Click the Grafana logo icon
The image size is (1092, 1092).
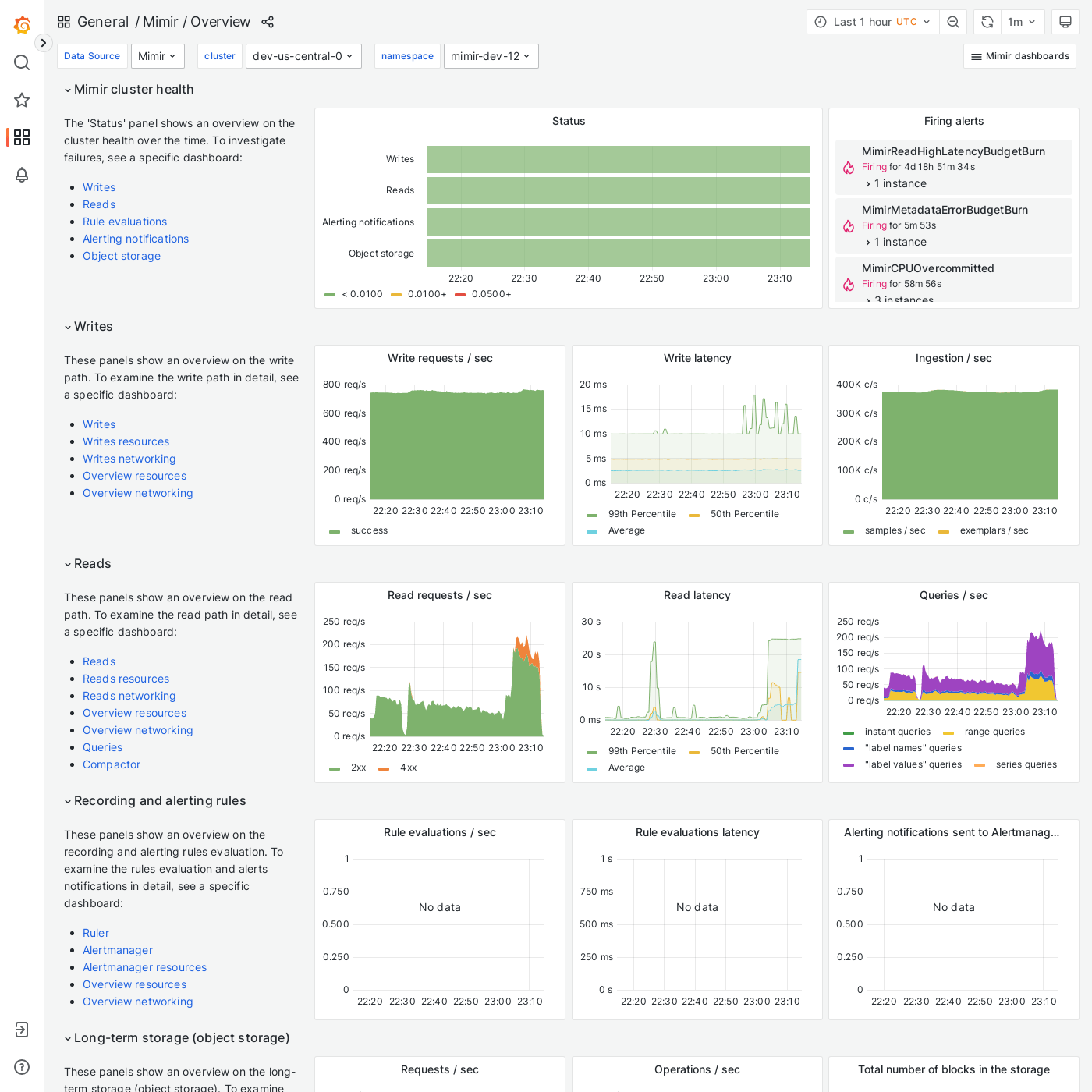pos(22,24)
